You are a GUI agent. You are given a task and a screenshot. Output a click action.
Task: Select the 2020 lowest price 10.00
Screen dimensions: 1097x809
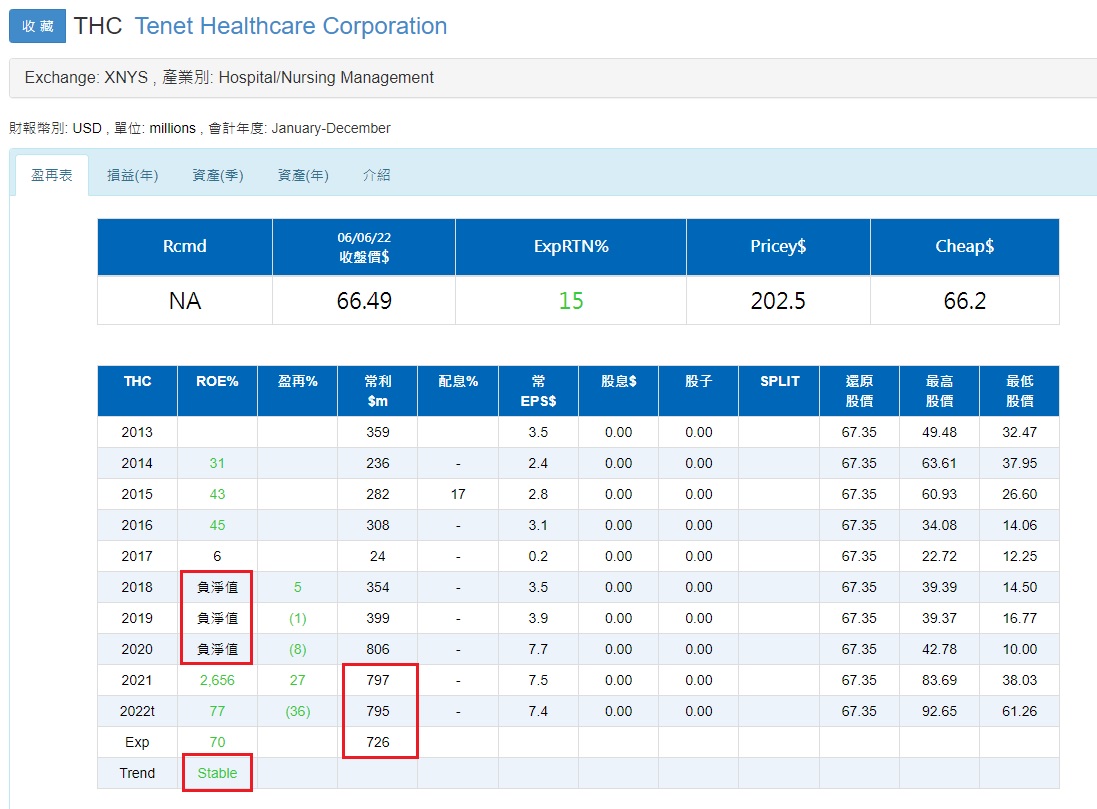click(x=1019, y=649)
